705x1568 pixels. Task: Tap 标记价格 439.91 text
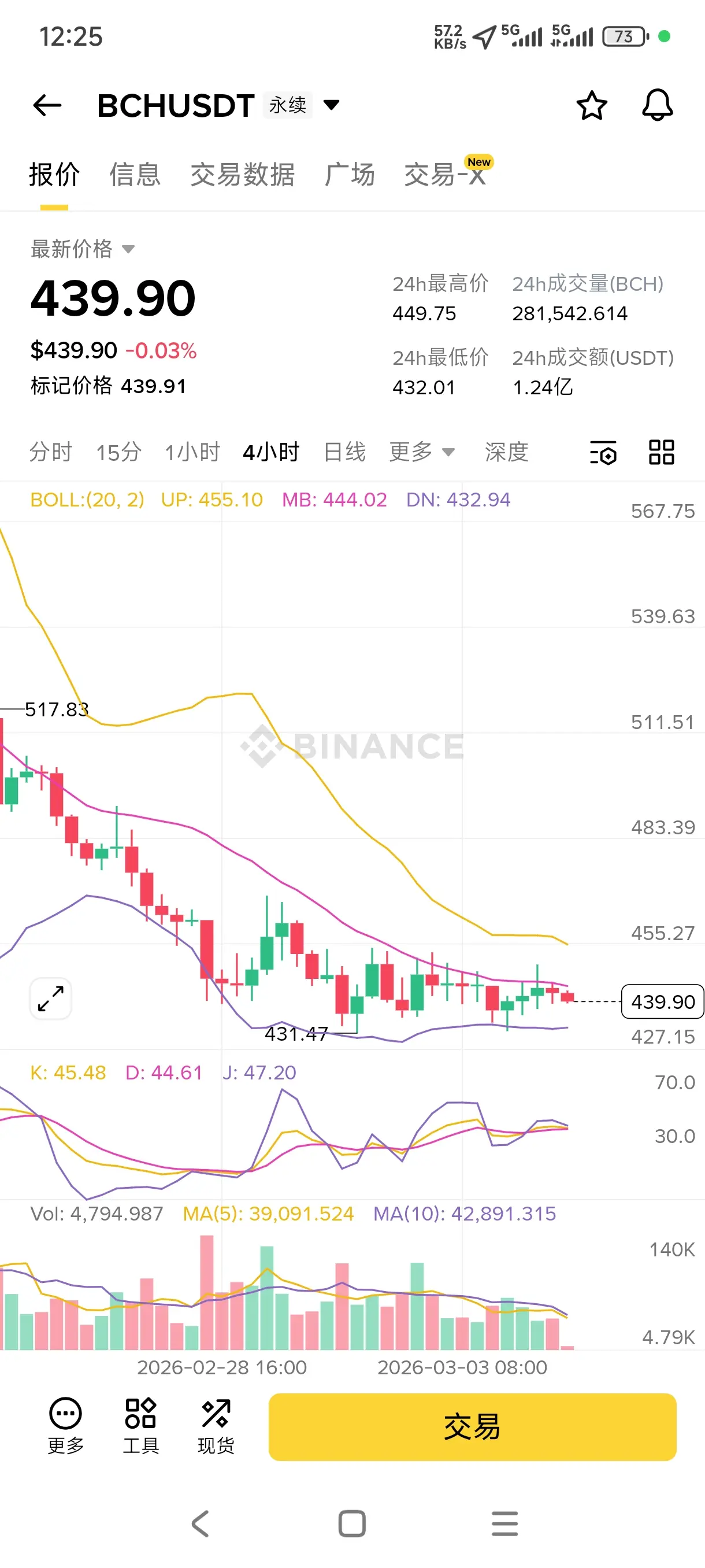coord(108,386)
